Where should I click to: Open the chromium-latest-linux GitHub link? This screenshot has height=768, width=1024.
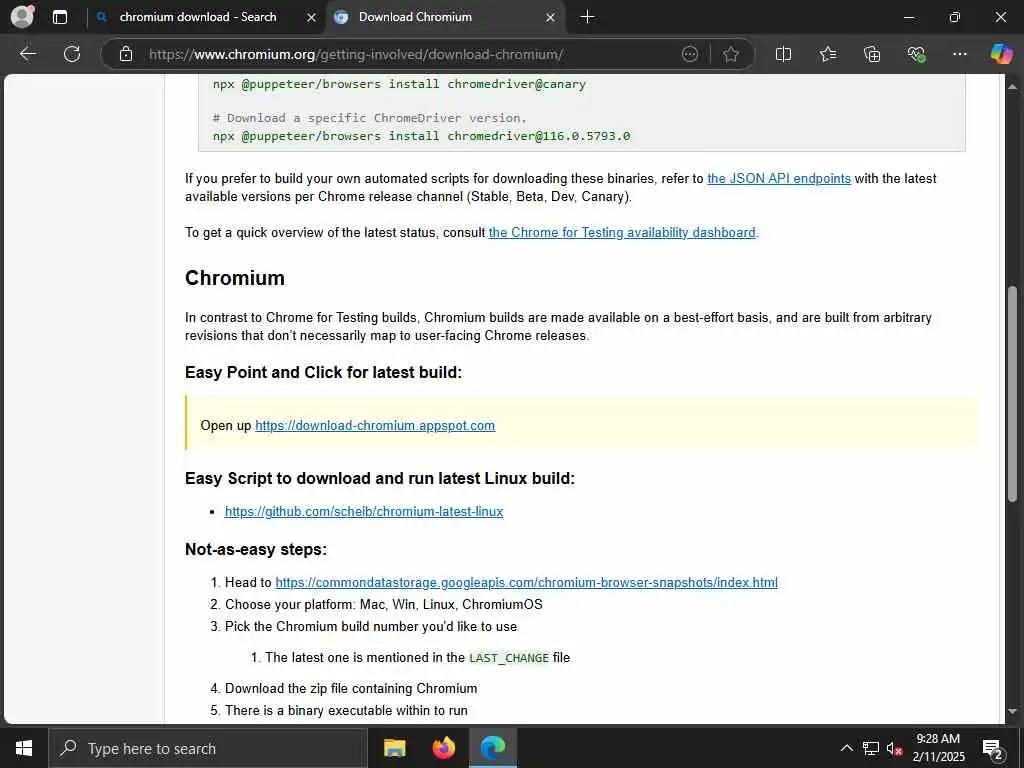pos(364,511)
